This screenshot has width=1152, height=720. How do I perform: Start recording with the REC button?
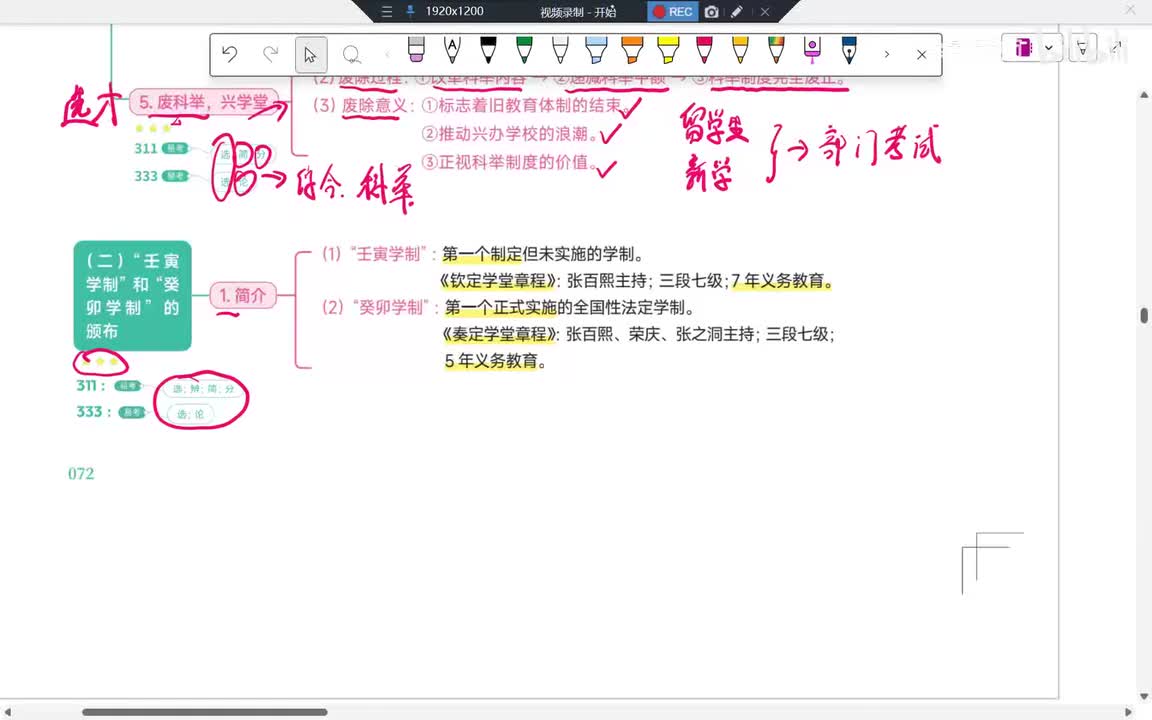click(672, 12)
